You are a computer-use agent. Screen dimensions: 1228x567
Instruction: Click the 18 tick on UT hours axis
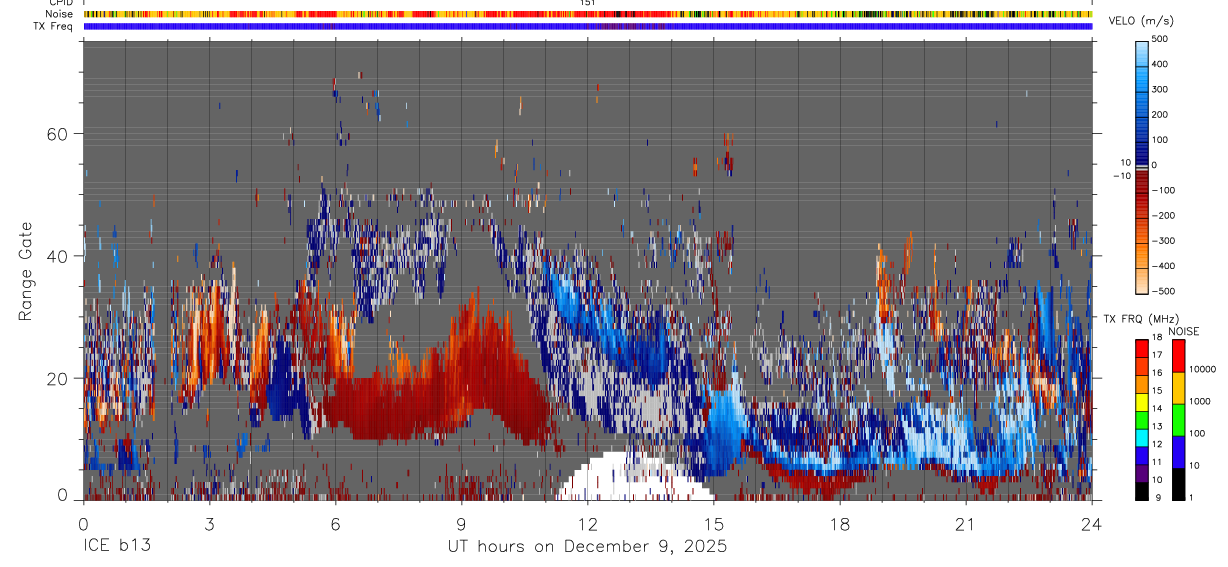click(x=839, y=524)
